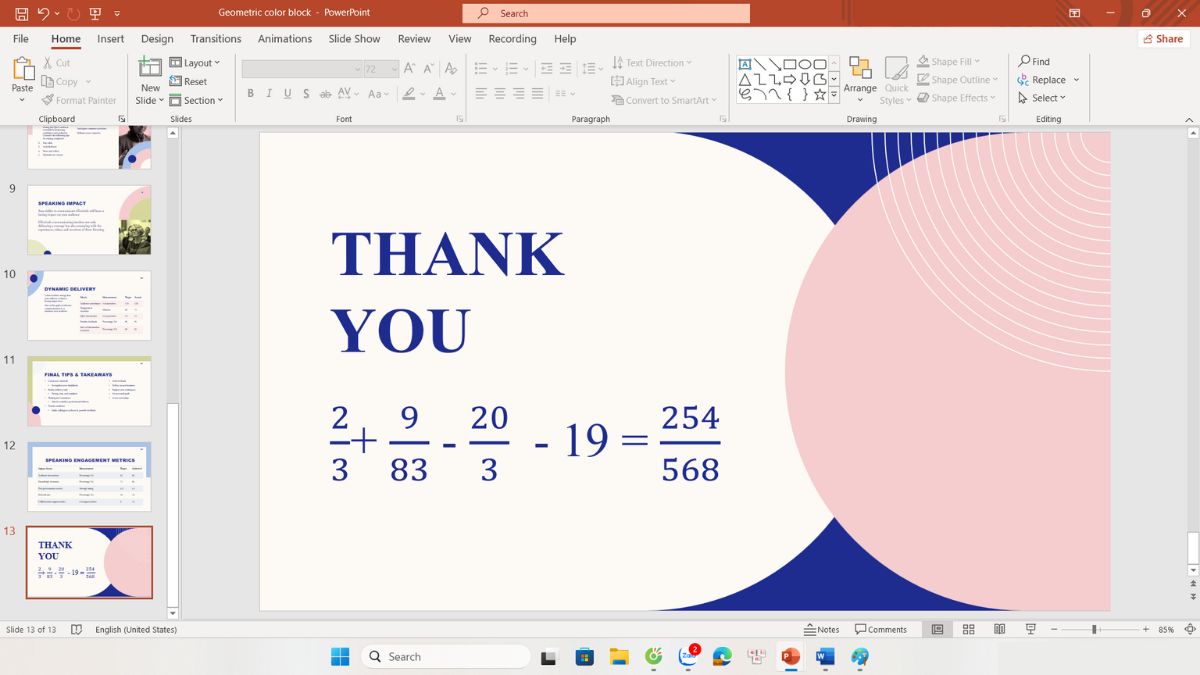1200x675 pixels.
Task: Select the Text Box shape in the shapes gallery
Action: click(x=745, y=63)
